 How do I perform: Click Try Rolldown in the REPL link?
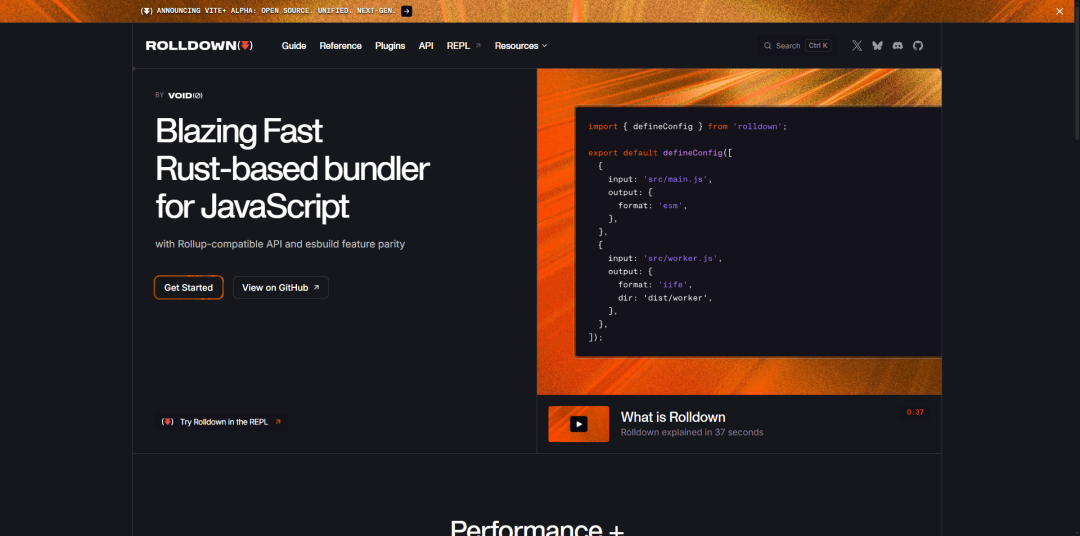pos(222,422)
